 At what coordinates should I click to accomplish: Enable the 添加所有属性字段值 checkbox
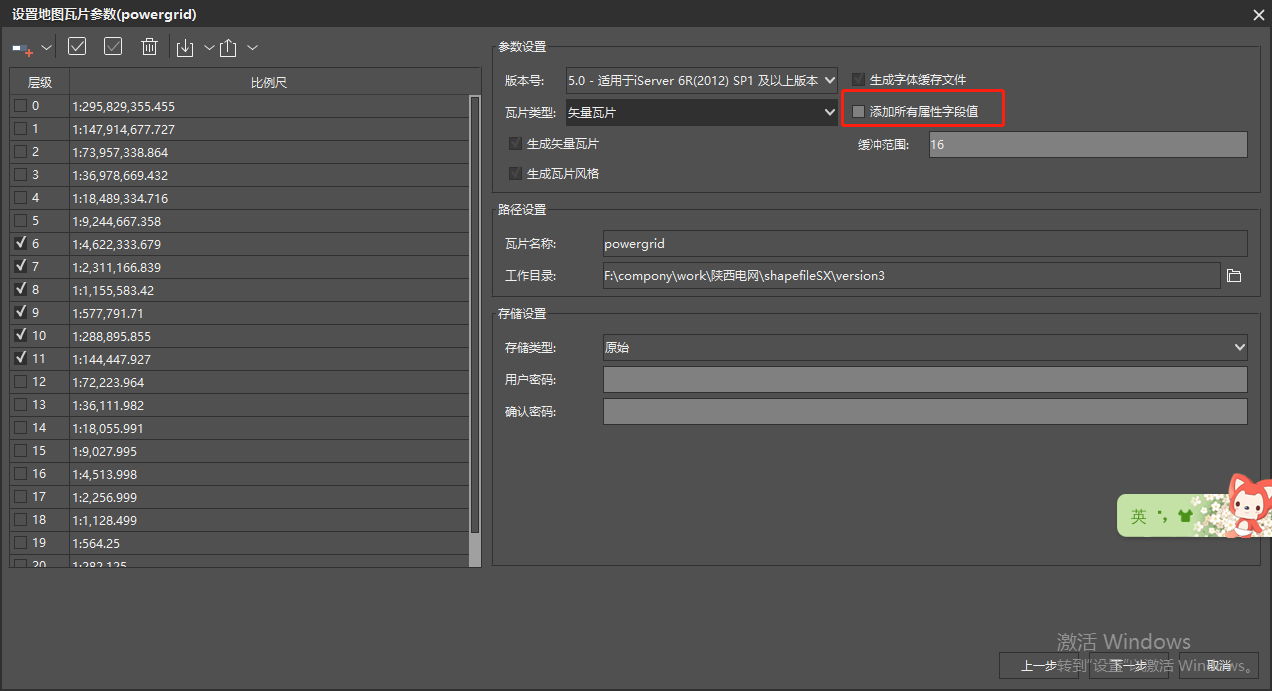coord(858,112)
